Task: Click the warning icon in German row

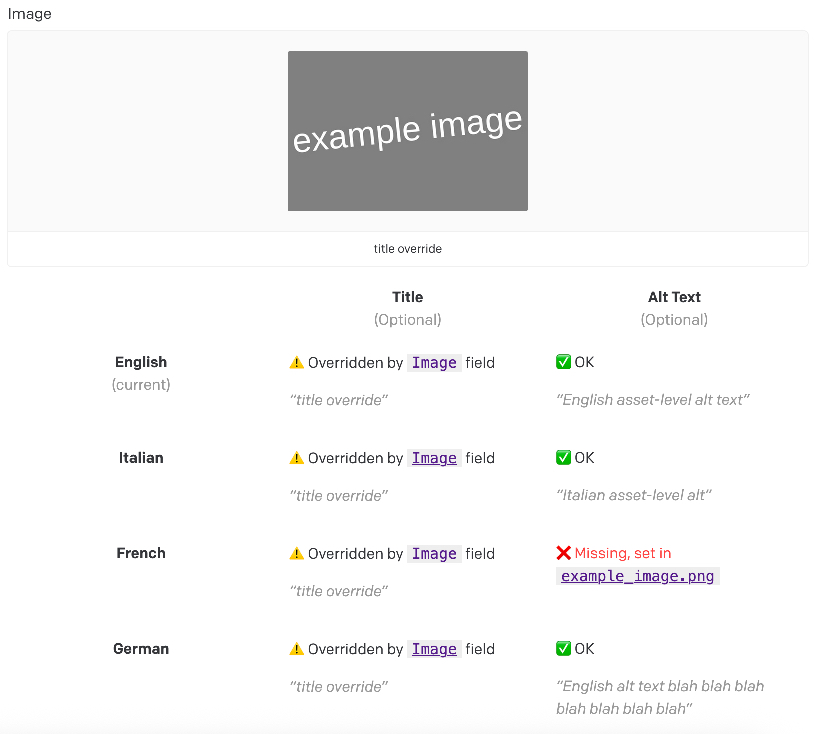Action: tap(296, 649)
